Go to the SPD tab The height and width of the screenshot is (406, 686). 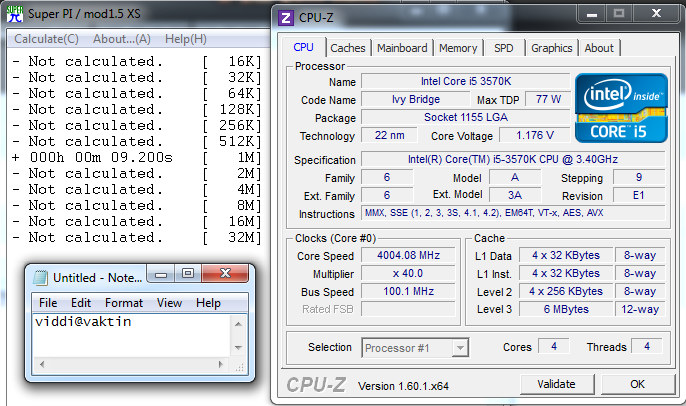(x=504, y=48)
